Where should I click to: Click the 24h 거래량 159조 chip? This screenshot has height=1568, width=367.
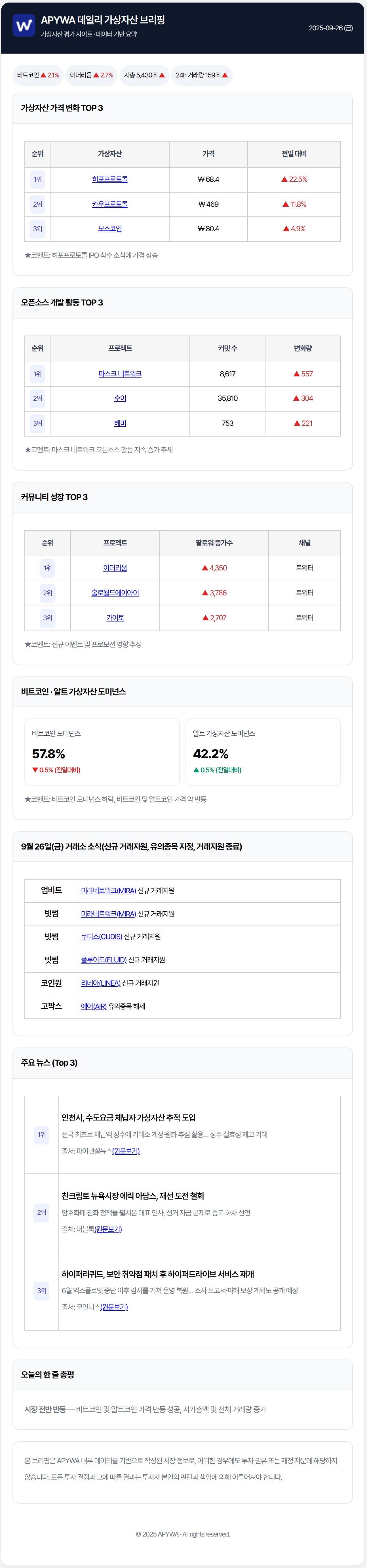coord(201,75)
